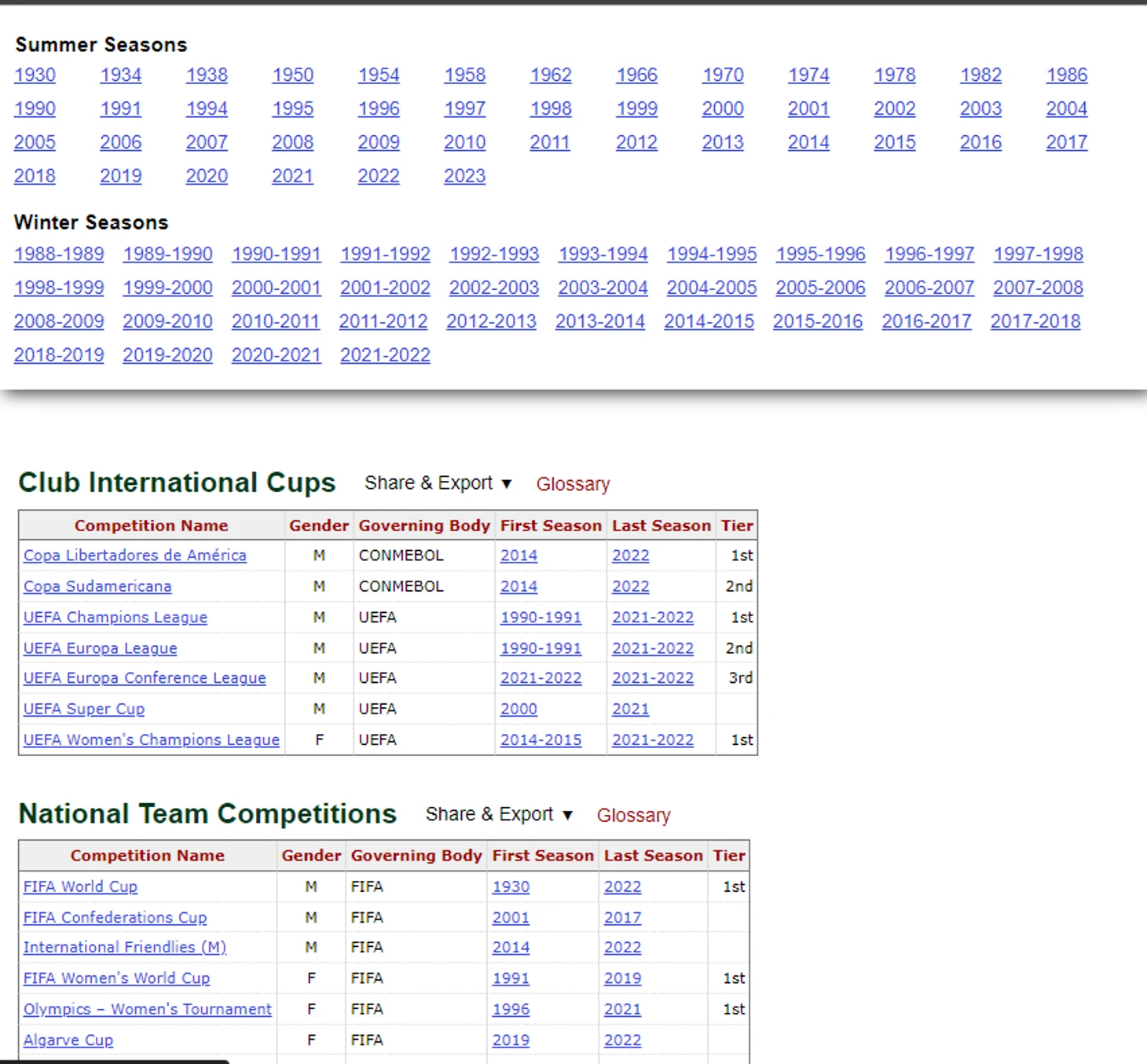
Task: Go to the 1988-1989 winter season
Action: [59, 254]
